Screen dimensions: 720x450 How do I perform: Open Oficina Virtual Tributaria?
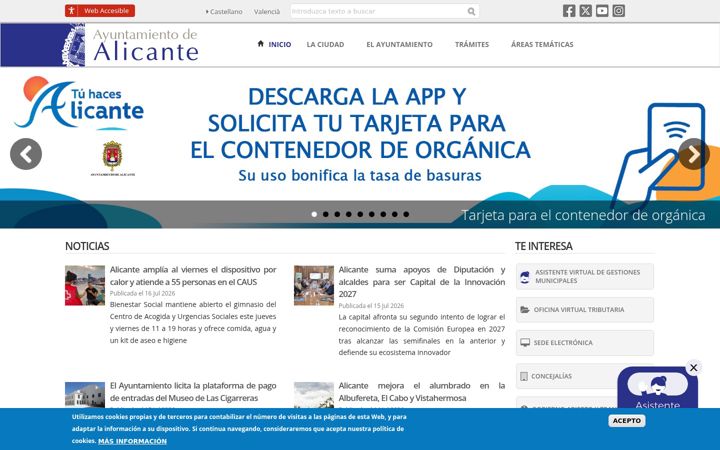pyautogui.click(x=585, y=309)
